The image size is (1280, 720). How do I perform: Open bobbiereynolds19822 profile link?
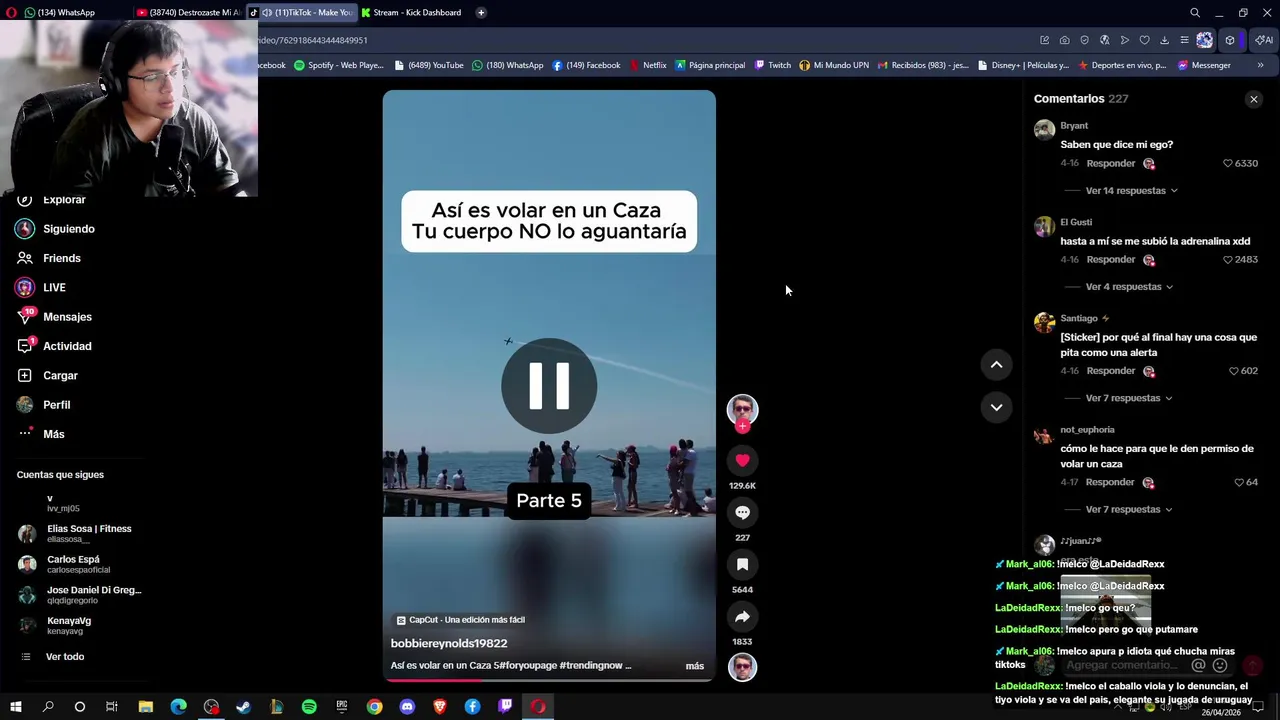pyautogui.click(x=449, y=644)
